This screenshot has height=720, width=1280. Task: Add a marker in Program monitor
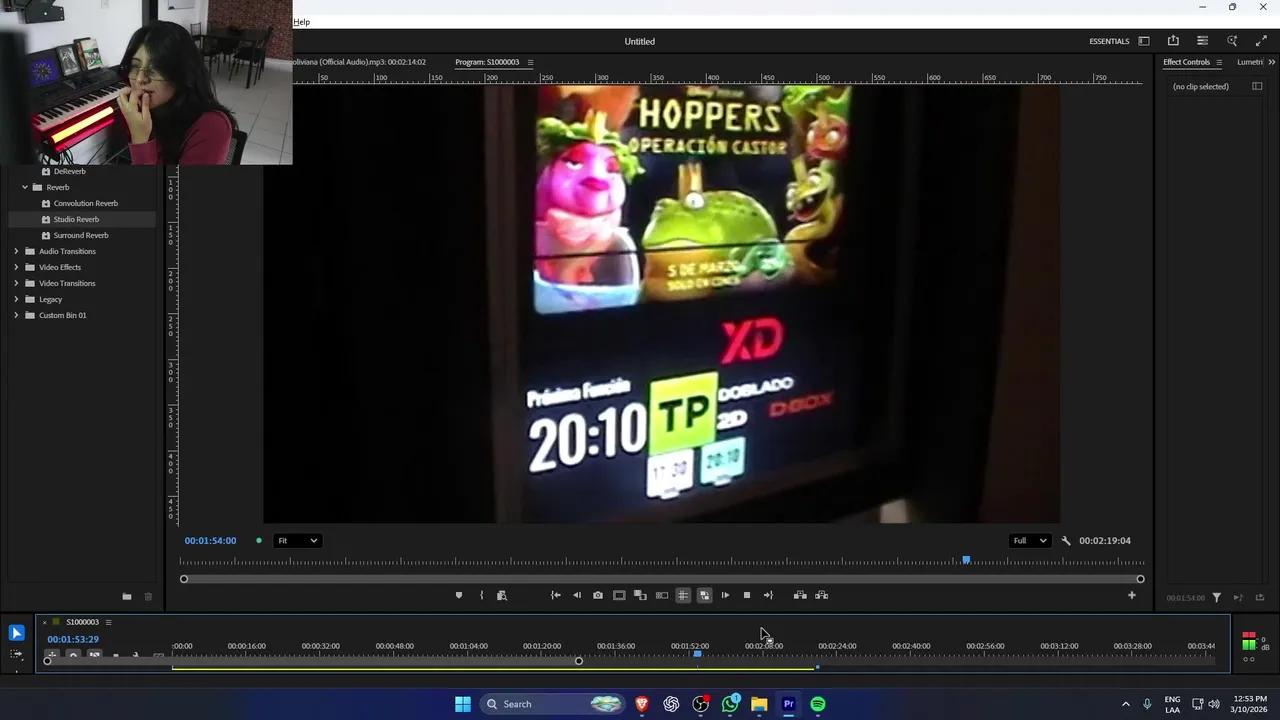pyautogui.click(x=459, y=595)
